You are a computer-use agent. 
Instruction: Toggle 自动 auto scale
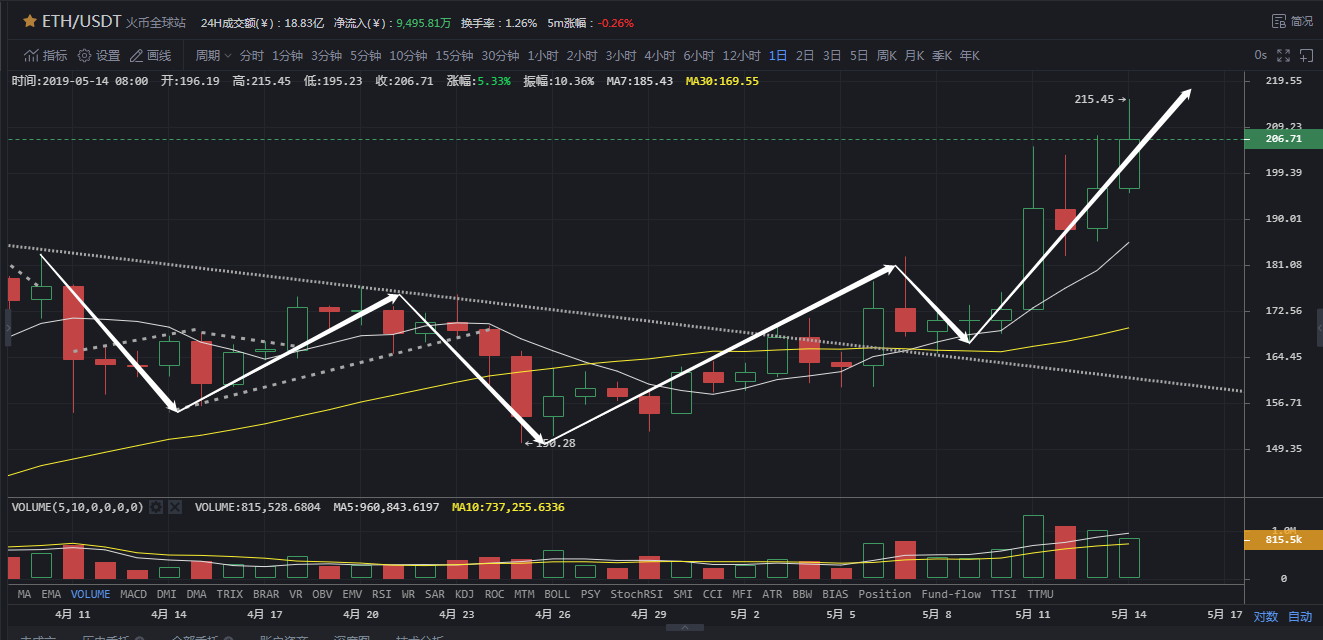(1299, 617)
